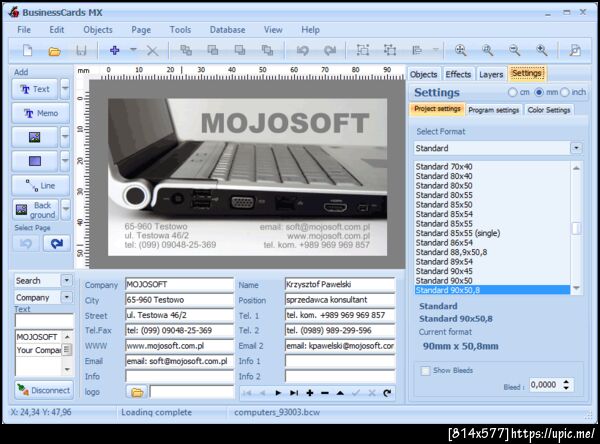Image resolution: width=600 pixels, height=444 pixels.
Task: Click the blue plus Add icon
Action: (x=114, y=50)
